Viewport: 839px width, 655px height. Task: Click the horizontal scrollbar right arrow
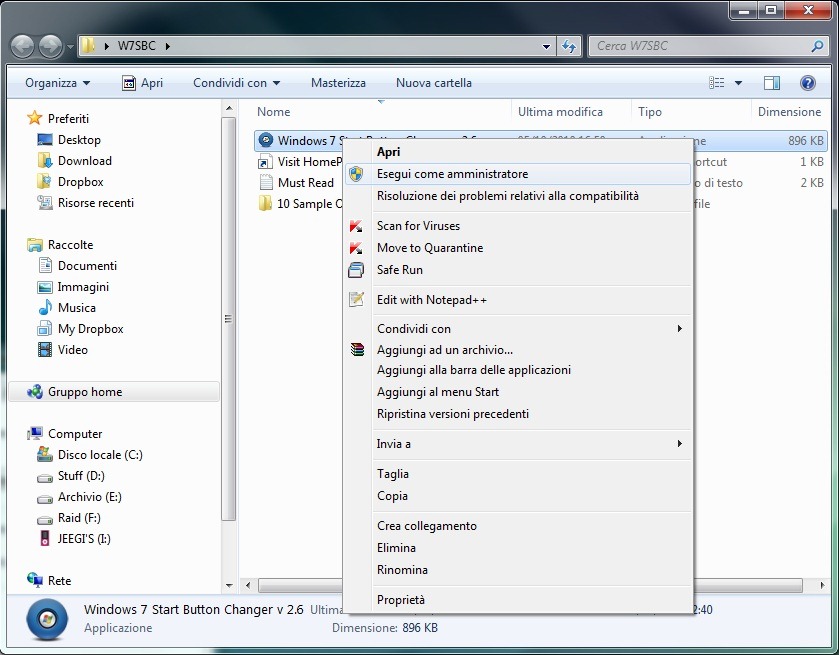pos(822,585)
